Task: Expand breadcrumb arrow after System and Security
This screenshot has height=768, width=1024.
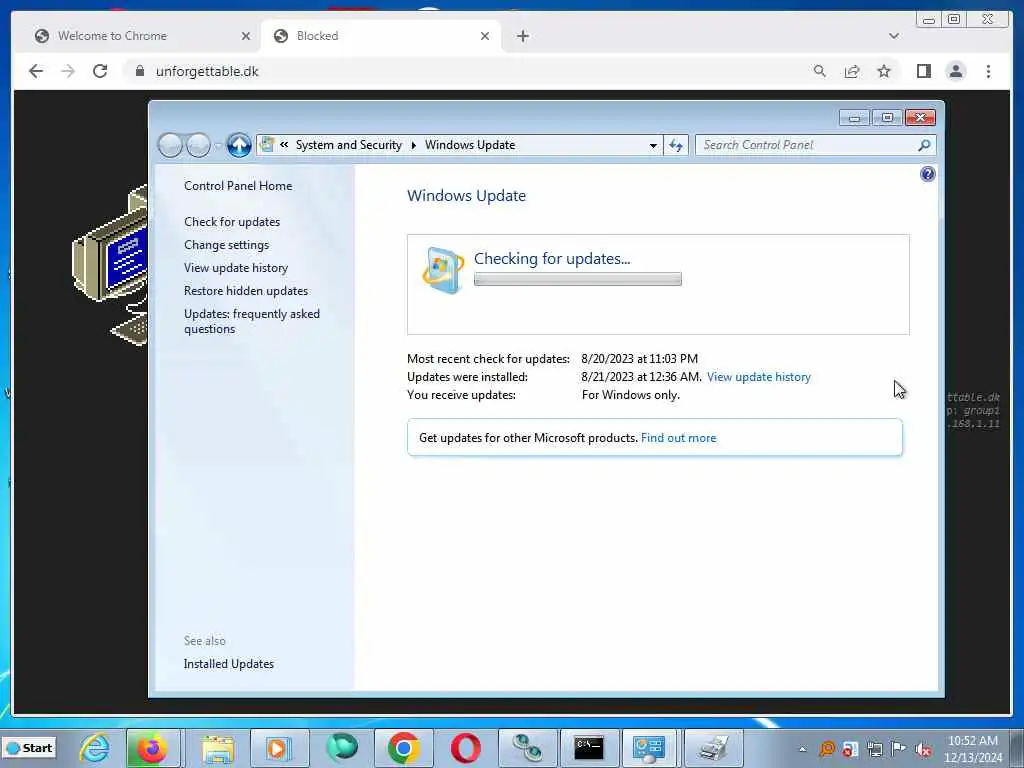Action: [413, 145]
